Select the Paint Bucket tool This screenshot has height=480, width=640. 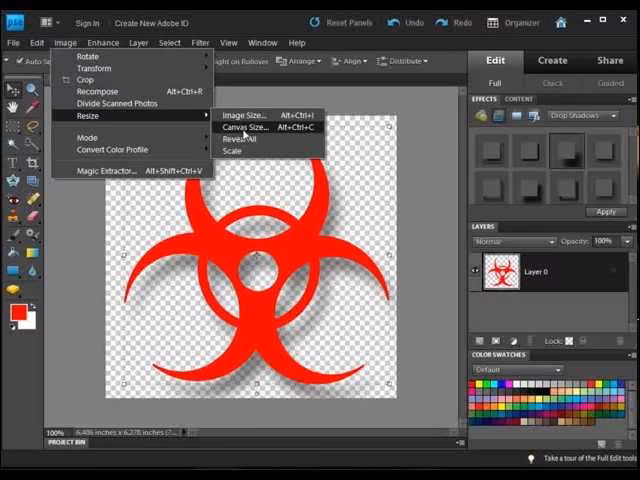(13, 252)
